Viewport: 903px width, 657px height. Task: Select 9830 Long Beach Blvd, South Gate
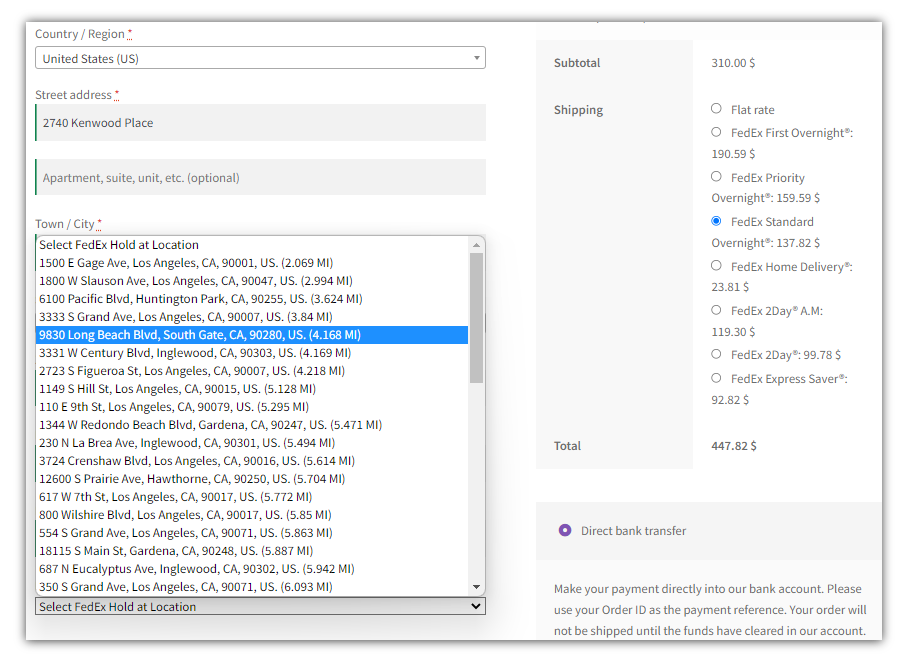coord(252,335)
